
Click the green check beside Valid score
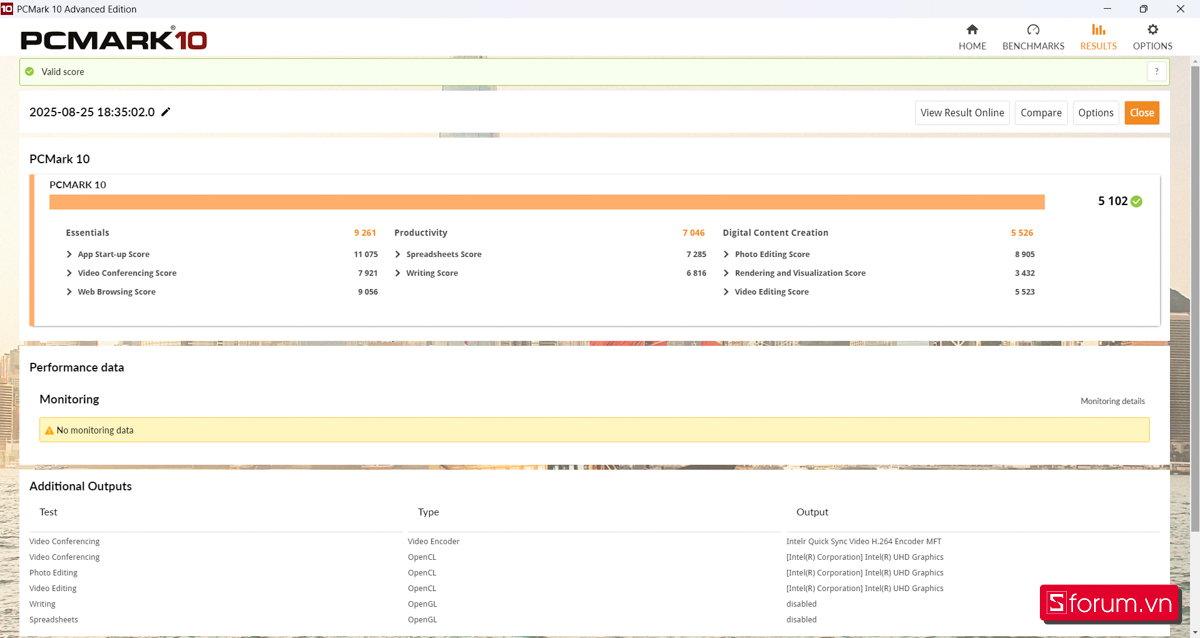(30, 72)
